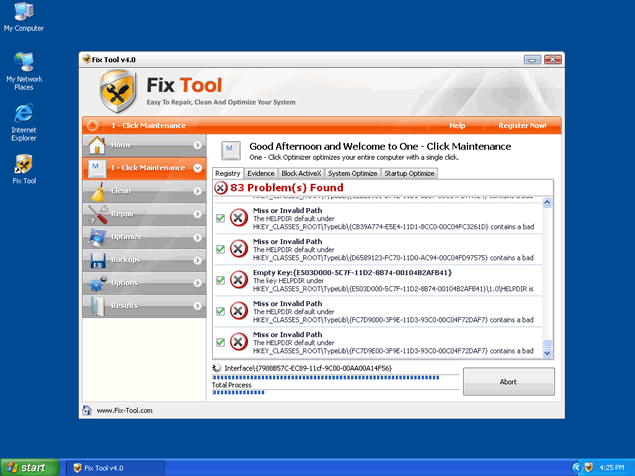Viewport: 635px width, 476px height.
Task: Click the Register Now! link
Action: click(x=522, y=126)
